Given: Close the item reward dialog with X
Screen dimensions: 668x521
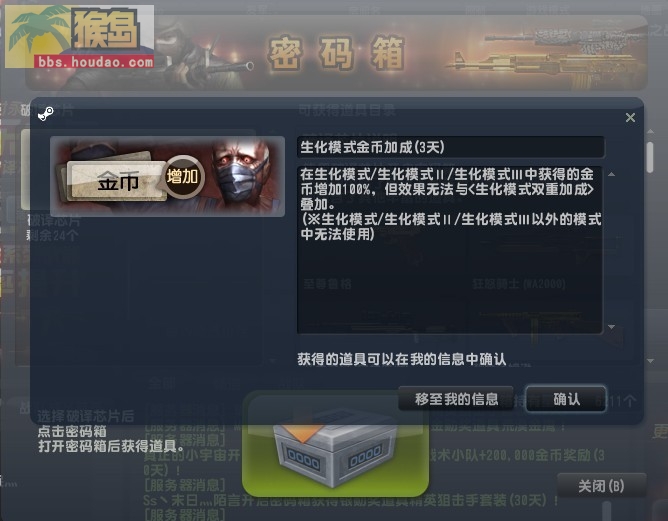Looking at the screenshot, I should coord(631,118).
